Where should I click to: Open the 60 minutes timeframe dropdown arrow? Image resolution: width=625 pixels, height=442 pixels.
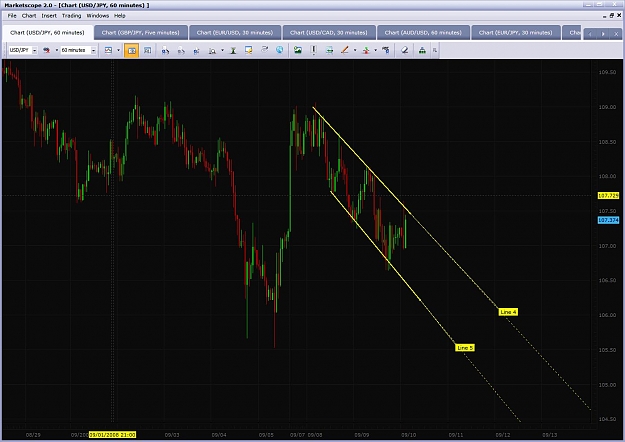pos(94,51)
